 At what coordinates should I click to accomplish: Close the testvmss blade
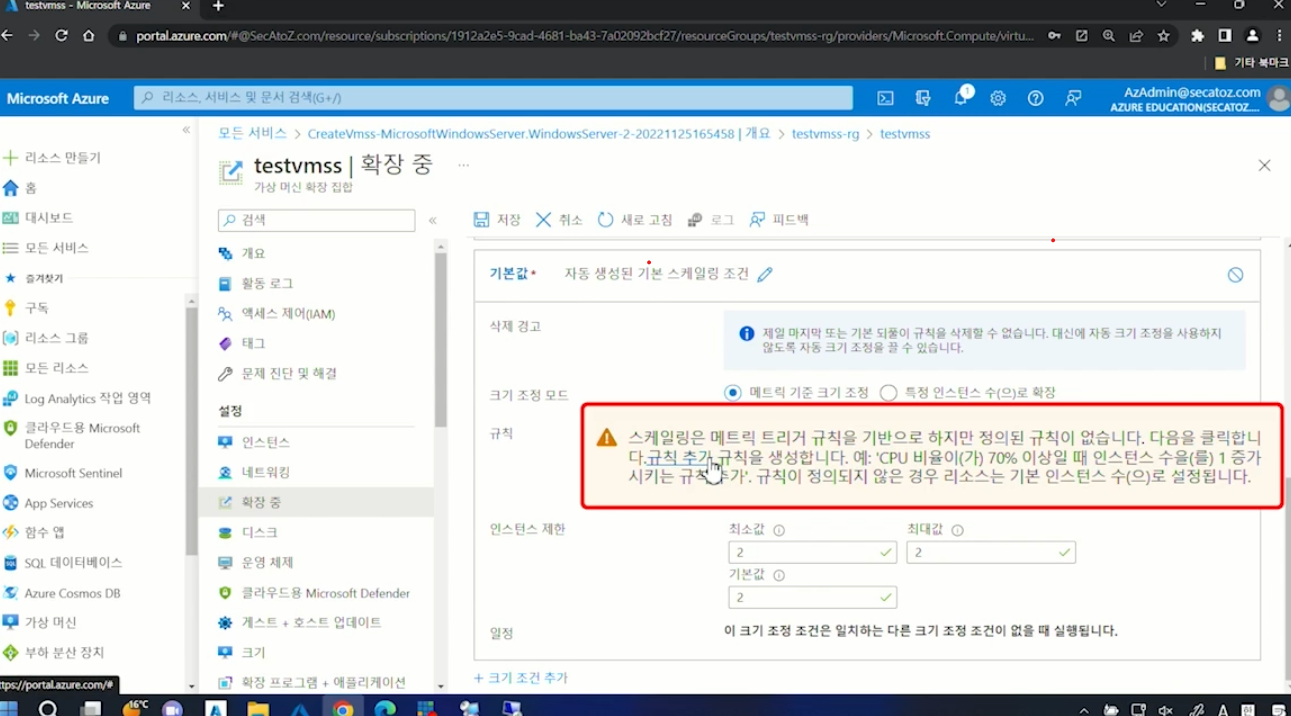point(1264,166)
